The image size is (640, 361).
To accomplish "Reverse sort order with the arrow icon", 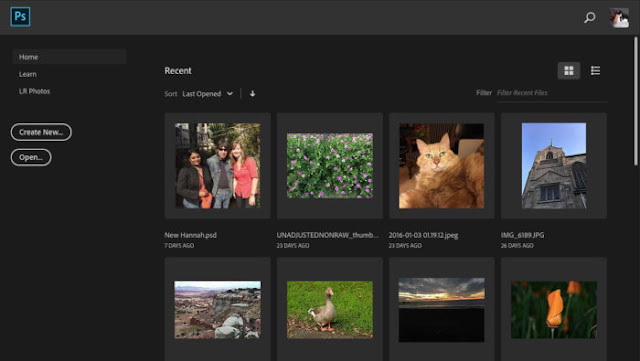I will [252, 94].
